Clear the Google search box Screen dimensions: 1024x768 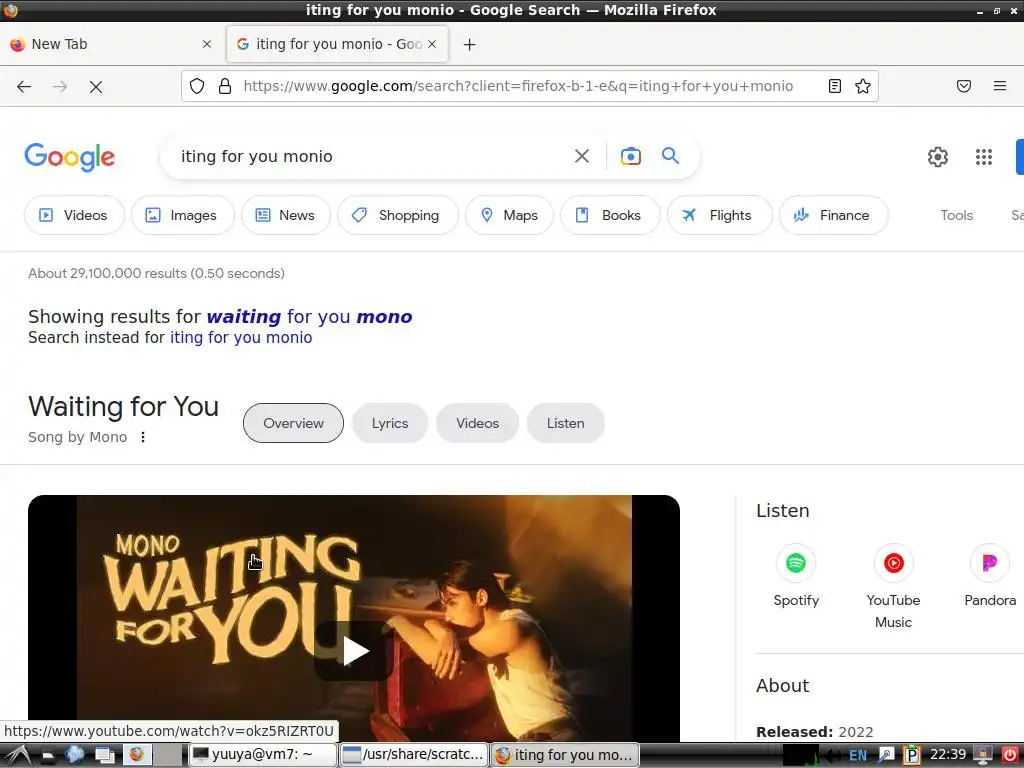tap(582, 156)
